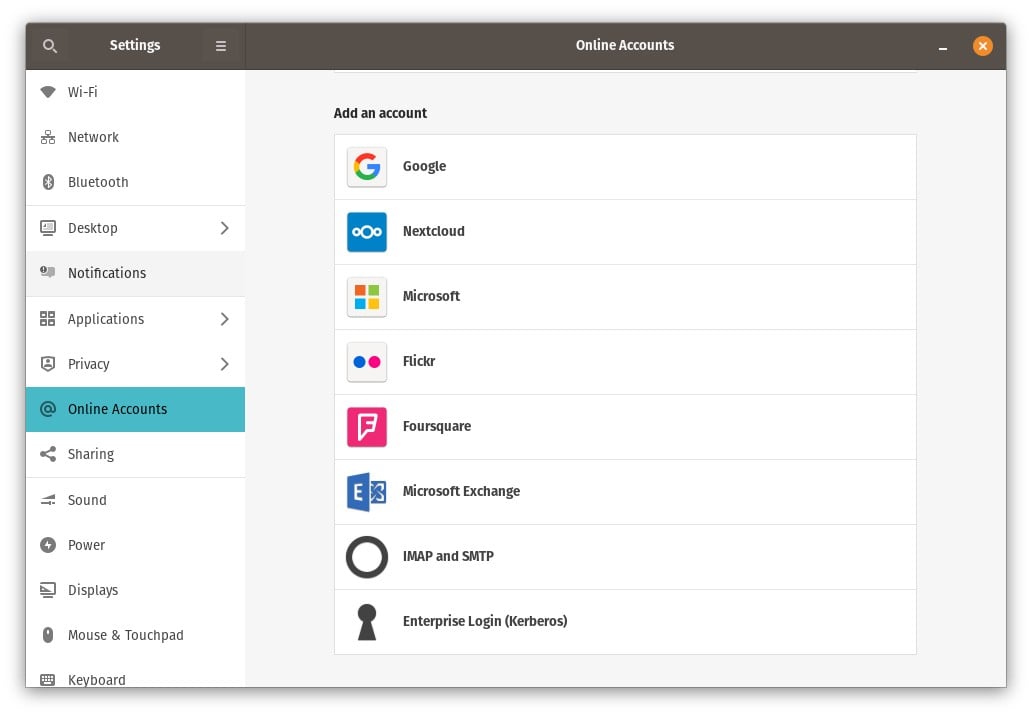The image size is (1032, 716).
Task: Add a Flickr account
Action: tap(625, 362)
